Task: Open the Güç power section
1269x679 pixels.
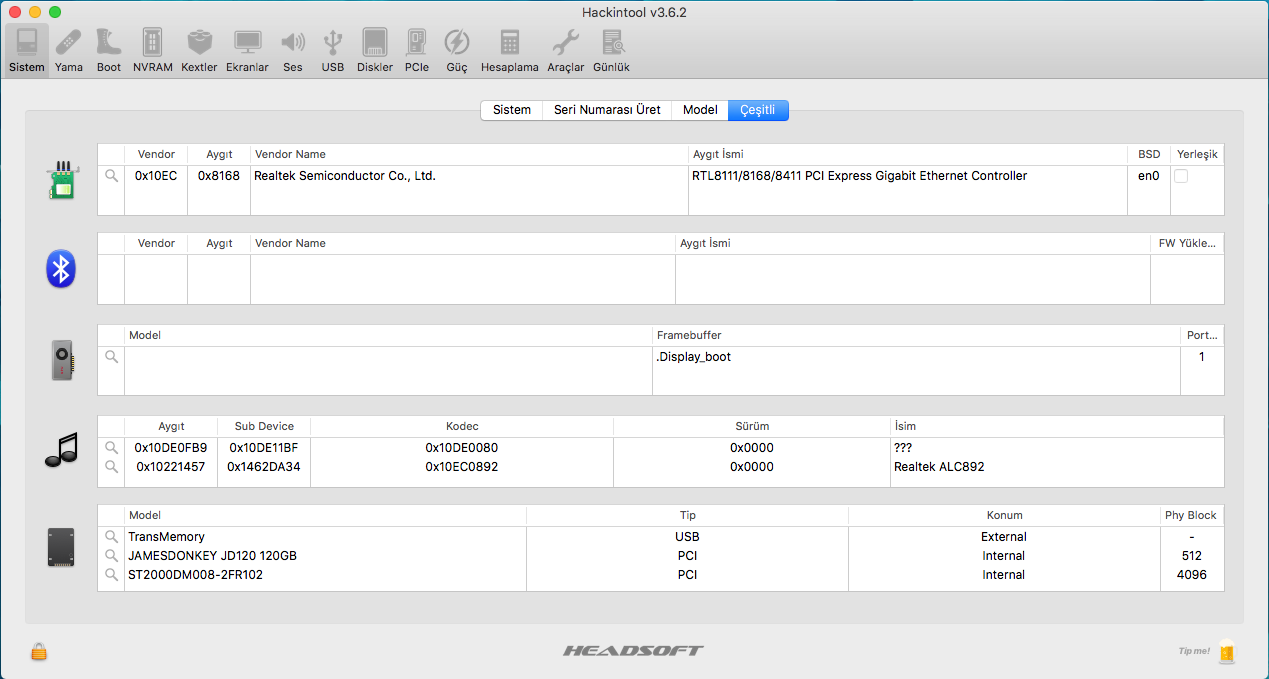Action: (457, 50)
